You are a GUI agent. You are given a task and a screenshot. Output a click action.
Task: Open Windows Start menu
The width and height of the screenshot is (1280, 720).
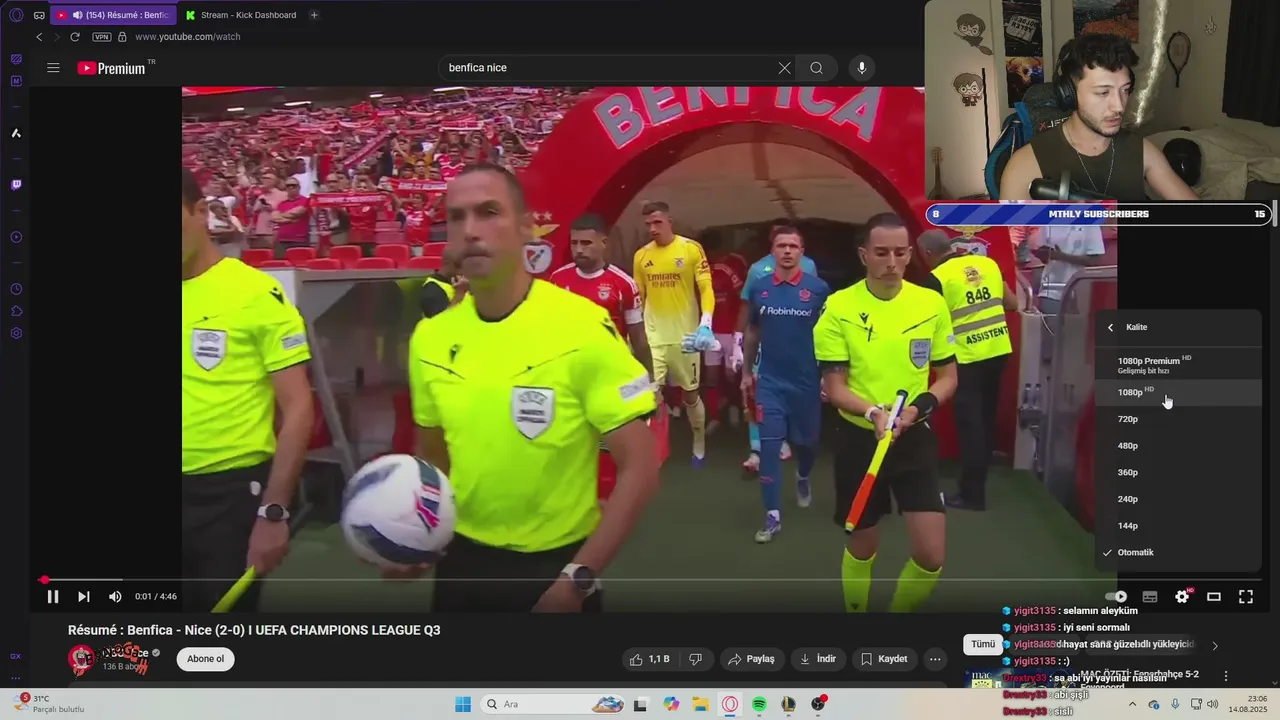pyautogui.click(x=463, y=704)
